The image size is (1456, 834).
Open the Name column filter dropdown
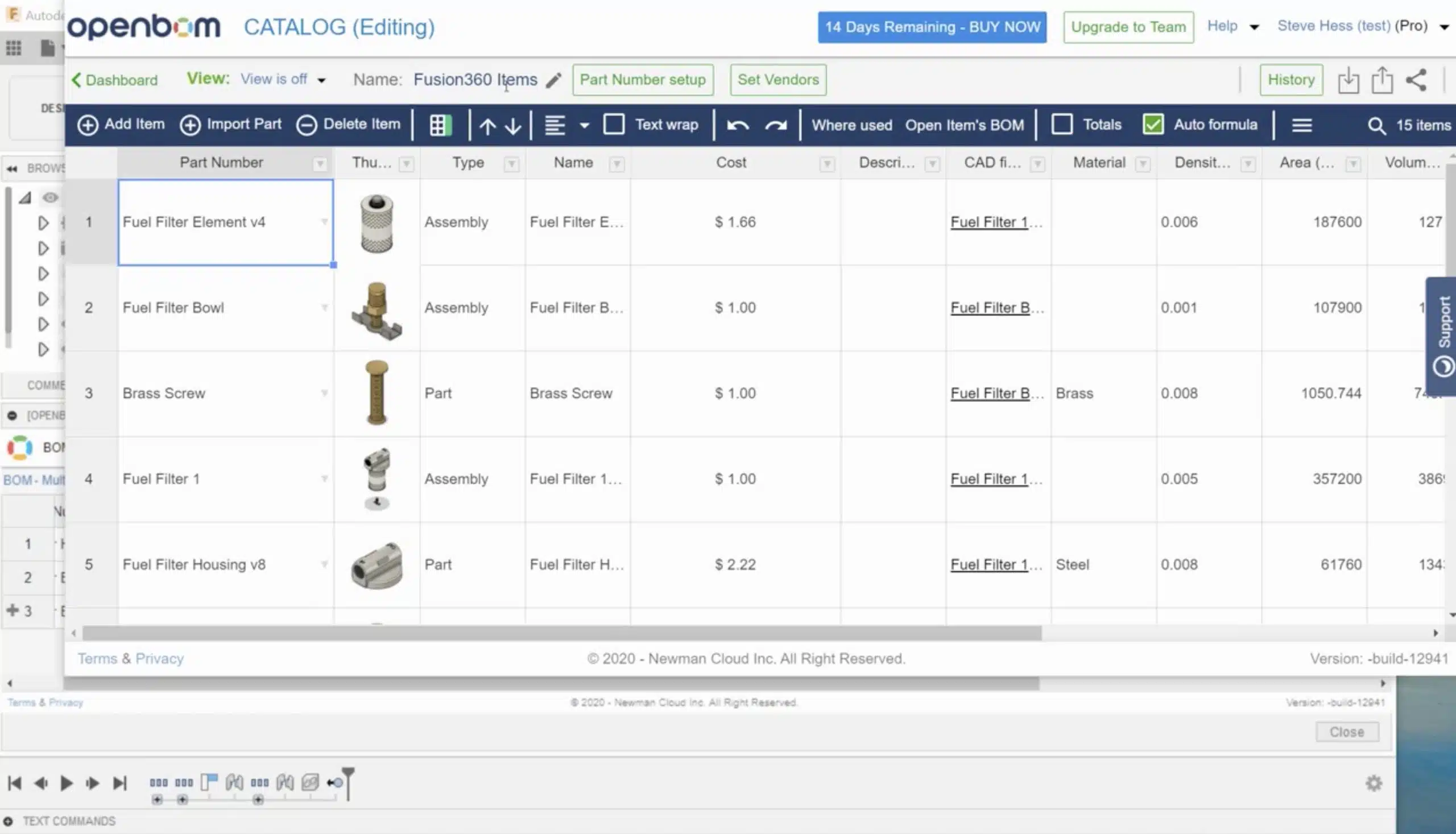coord(617,164)
